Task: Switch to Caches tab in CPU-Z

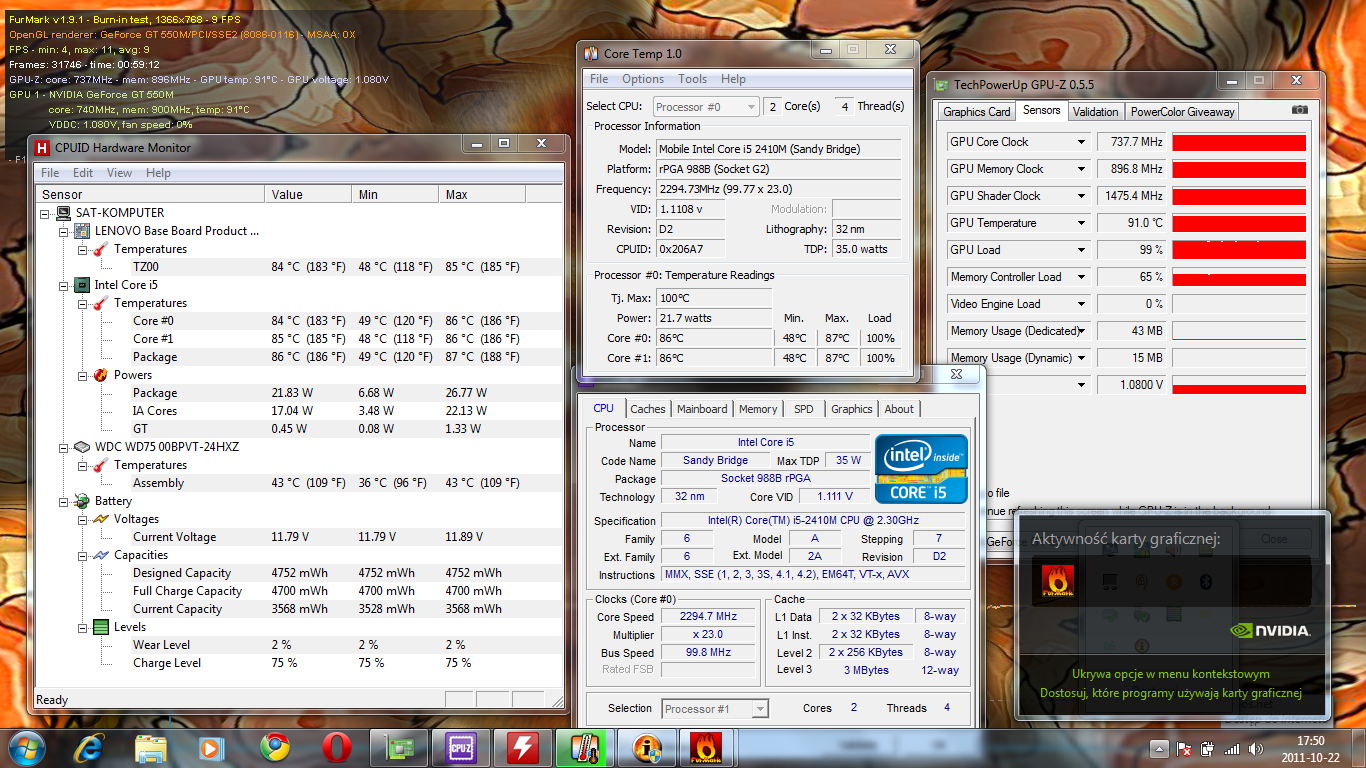Action: (x=648, y=409)
